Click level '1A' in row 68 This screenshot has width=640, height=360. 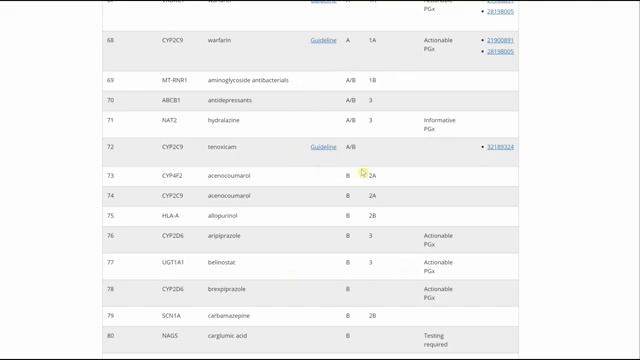(372, 40)
